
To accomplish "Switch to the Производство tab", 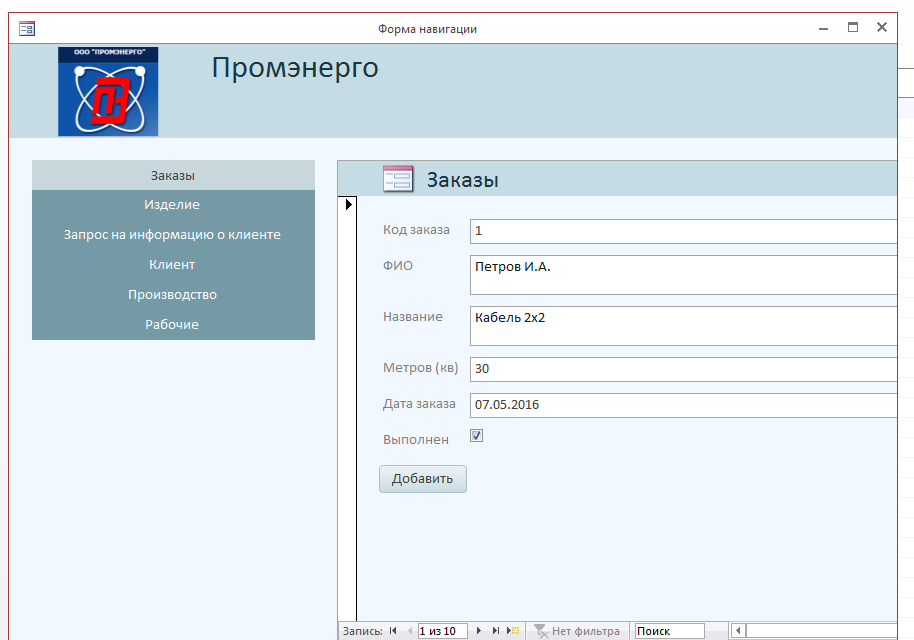I will coord(173,295).
